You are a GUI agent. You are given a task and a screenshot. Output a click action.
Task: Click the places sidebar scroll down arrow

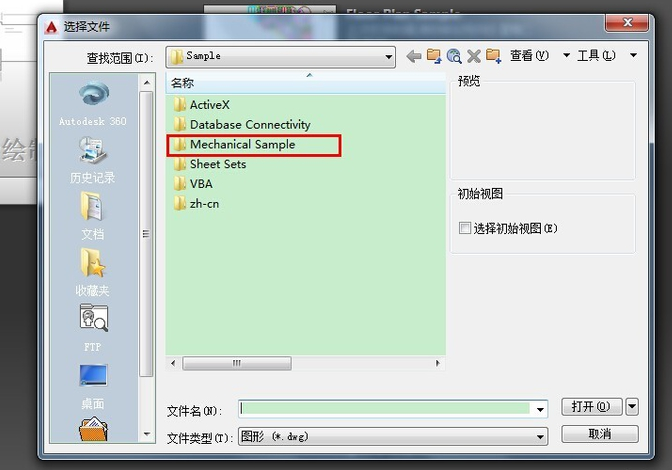pyautogui.click(x=147, y=434)
